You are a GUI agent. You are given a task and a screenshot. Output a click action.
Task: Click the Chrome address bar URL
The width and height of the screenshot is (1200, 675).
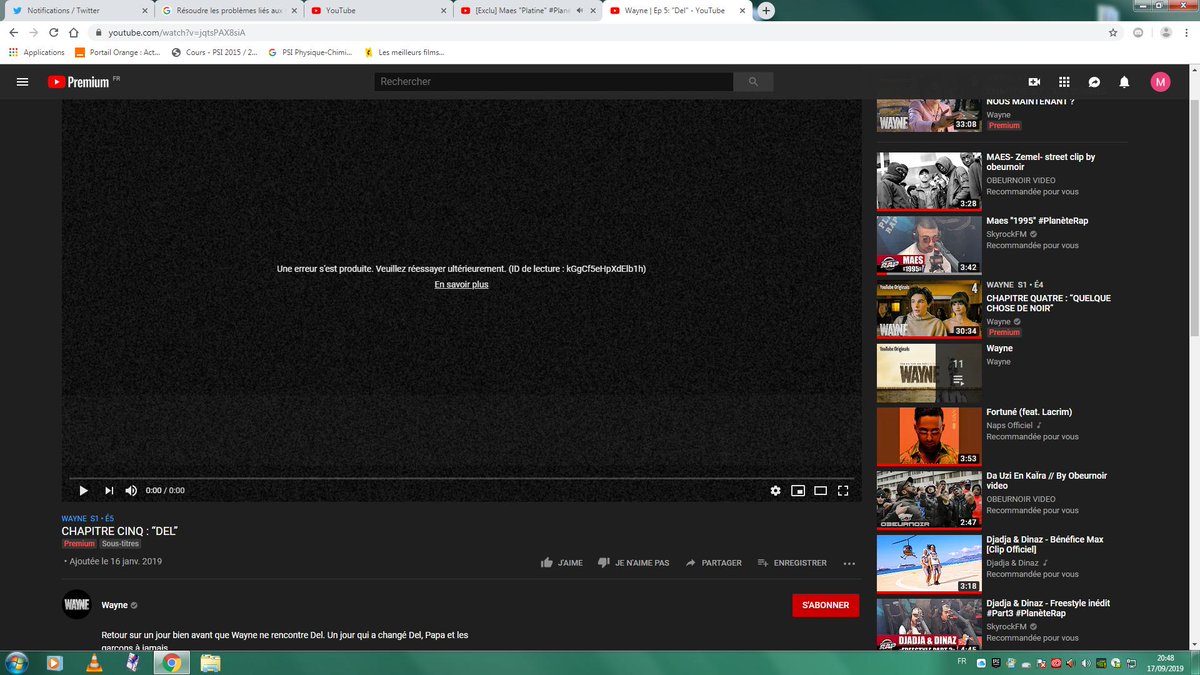click(x=176, y=32)
